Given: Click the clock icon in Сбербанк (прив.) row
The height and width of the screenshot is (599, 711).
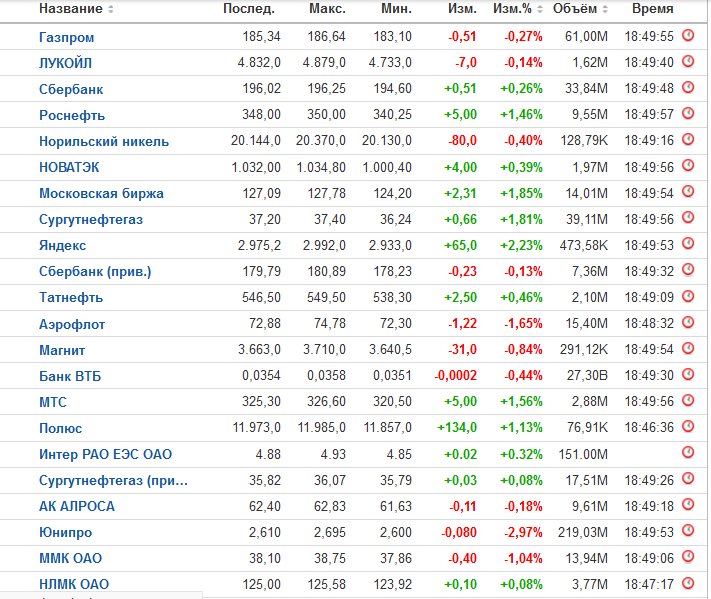Looking at the screenshot, I should (x=688, y=269).
